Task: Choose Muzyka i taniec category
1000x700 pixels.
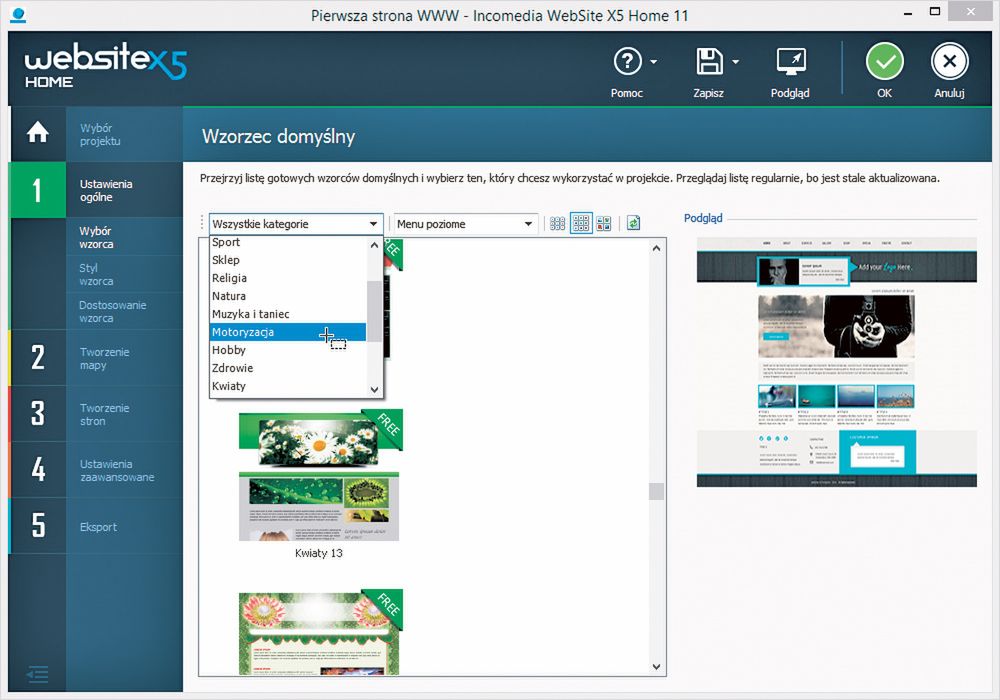Action: (x=288, y=314)
